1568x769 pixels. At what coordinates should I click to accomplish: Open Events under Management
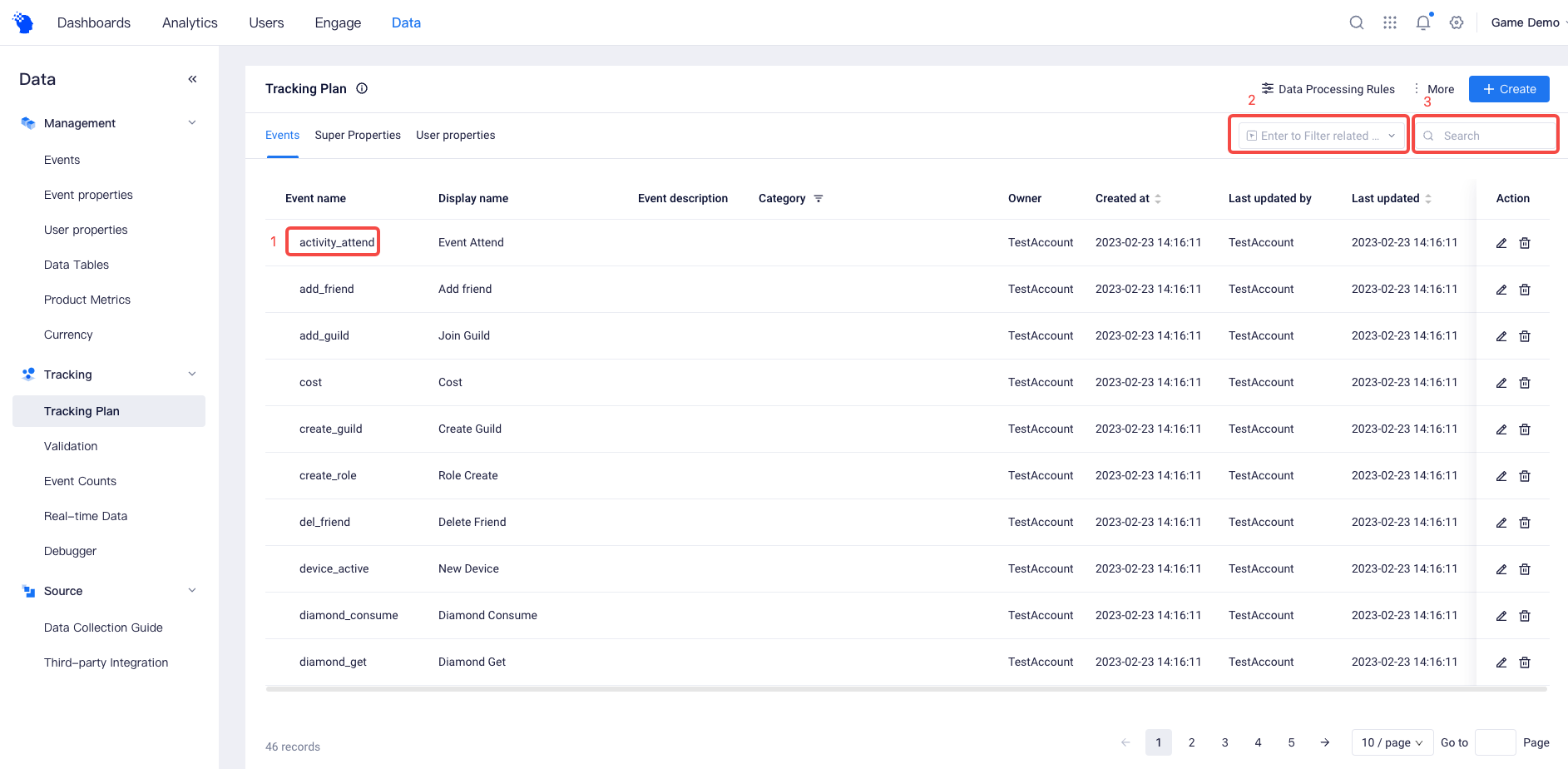62,160
